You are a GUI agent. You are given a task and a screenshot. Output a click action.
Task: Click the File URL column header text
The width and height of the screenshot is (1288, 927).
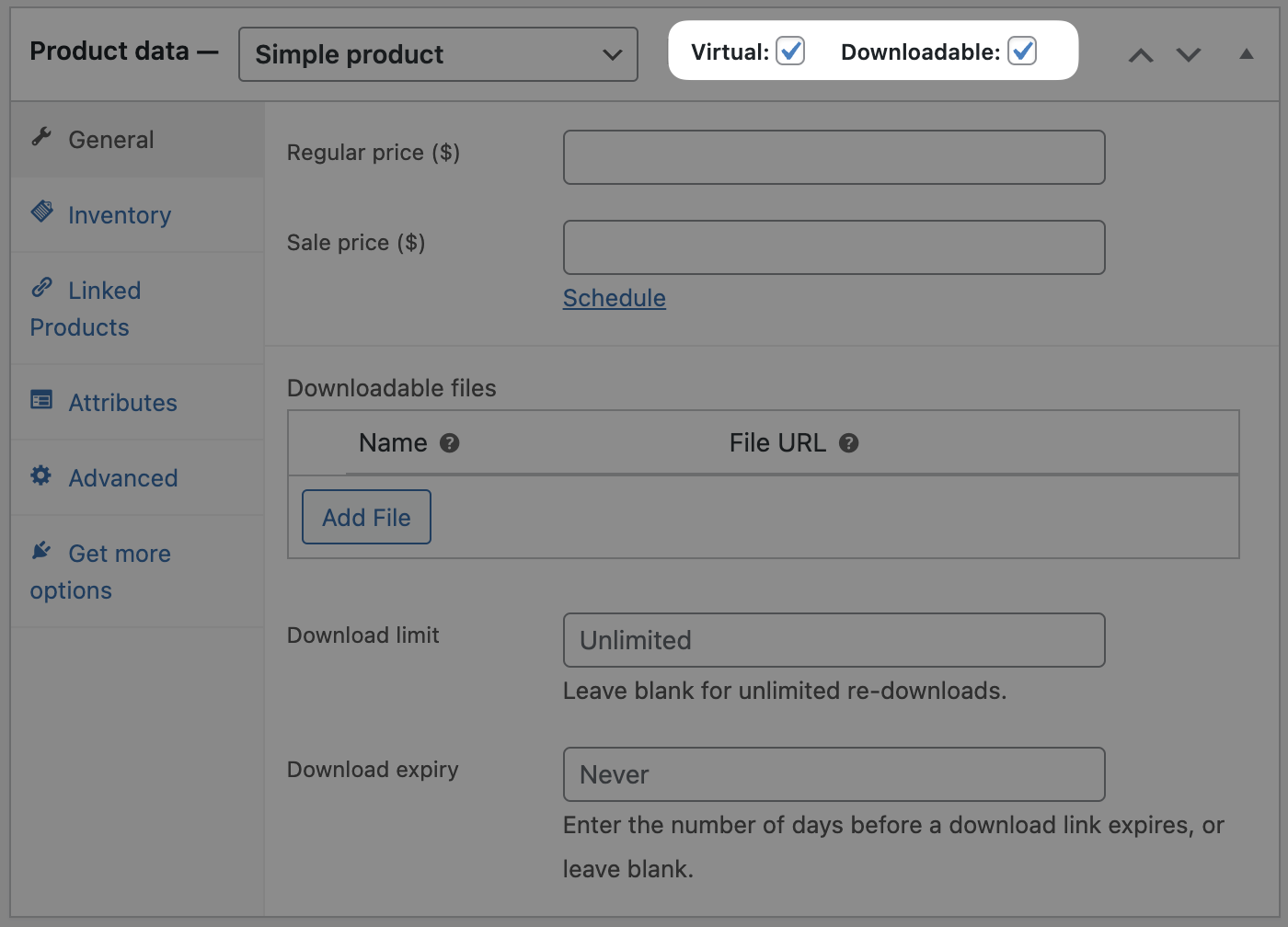pyautogui.click(x=777, y=443)
